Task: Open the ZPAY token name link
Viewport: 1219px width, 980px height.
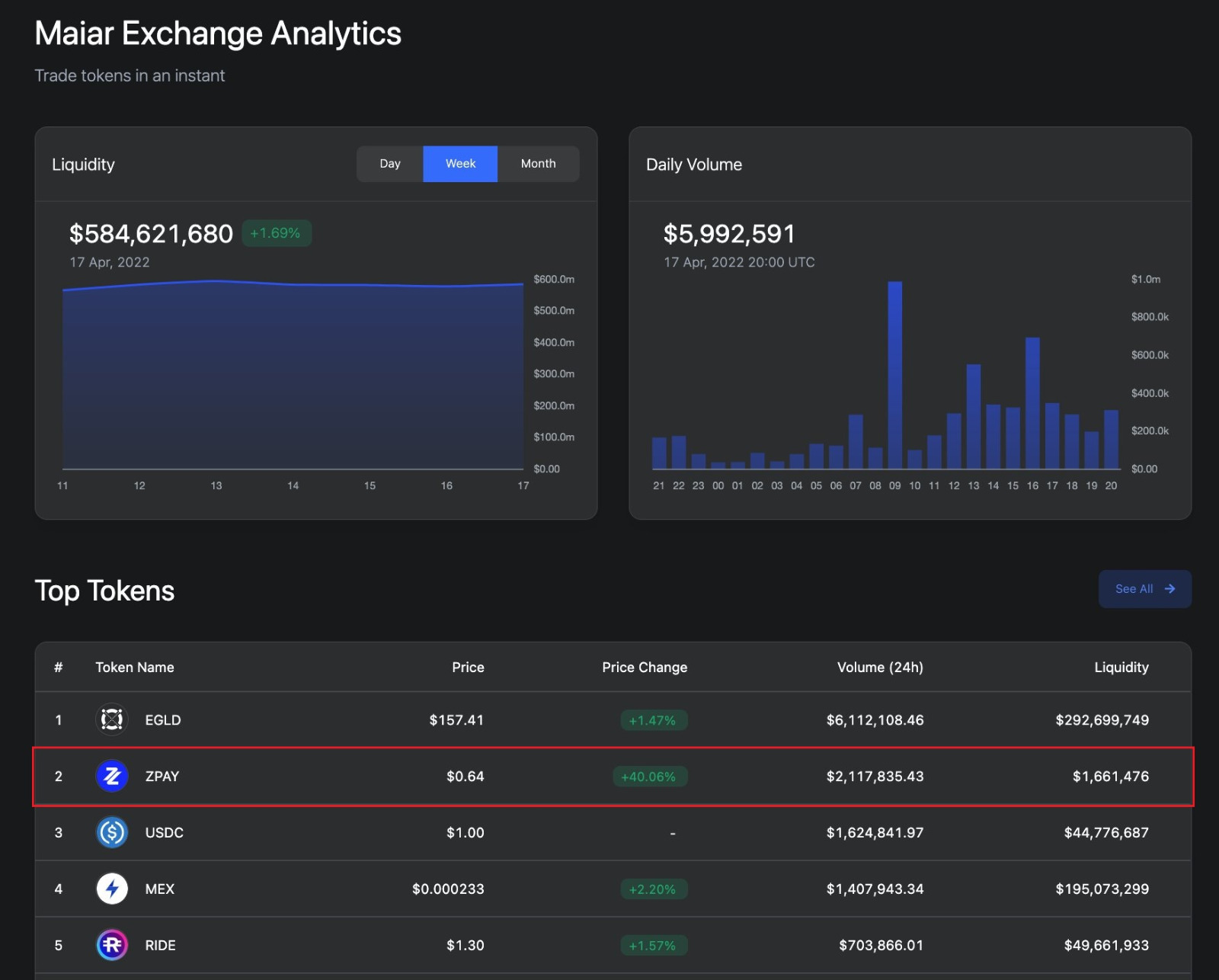Action: (162, 777)
